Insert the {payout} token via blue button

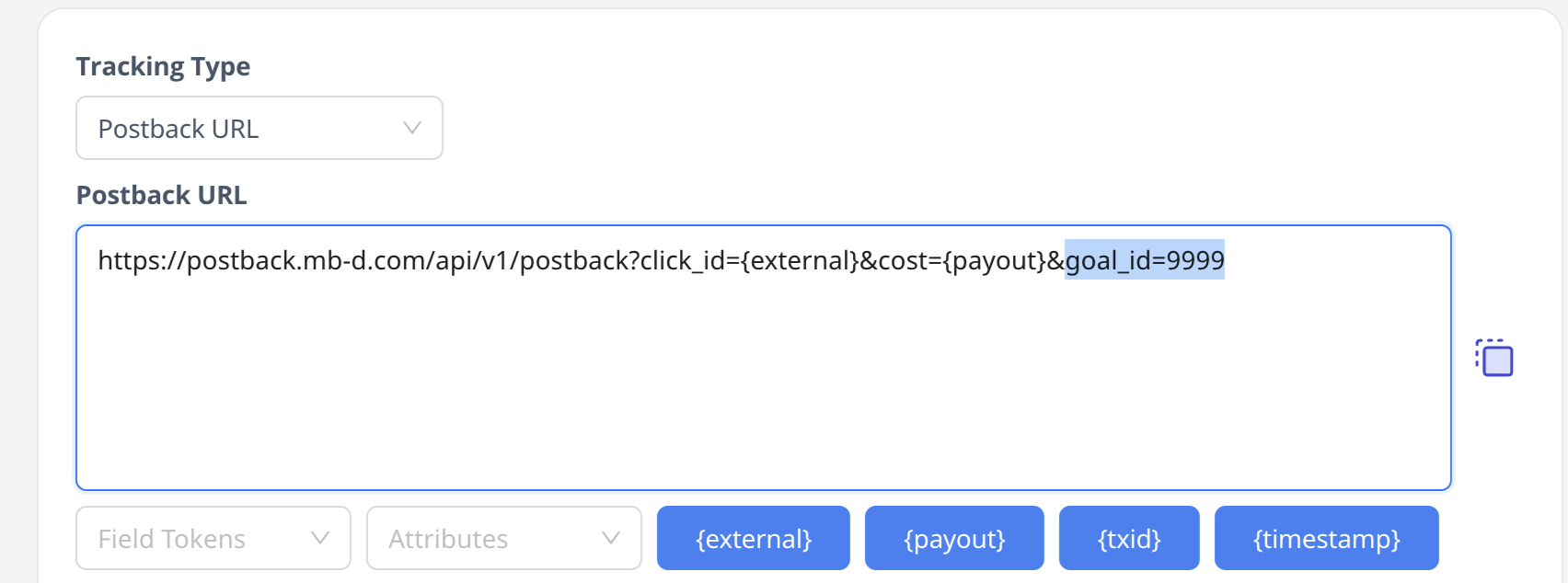click(x=954, y=538)
